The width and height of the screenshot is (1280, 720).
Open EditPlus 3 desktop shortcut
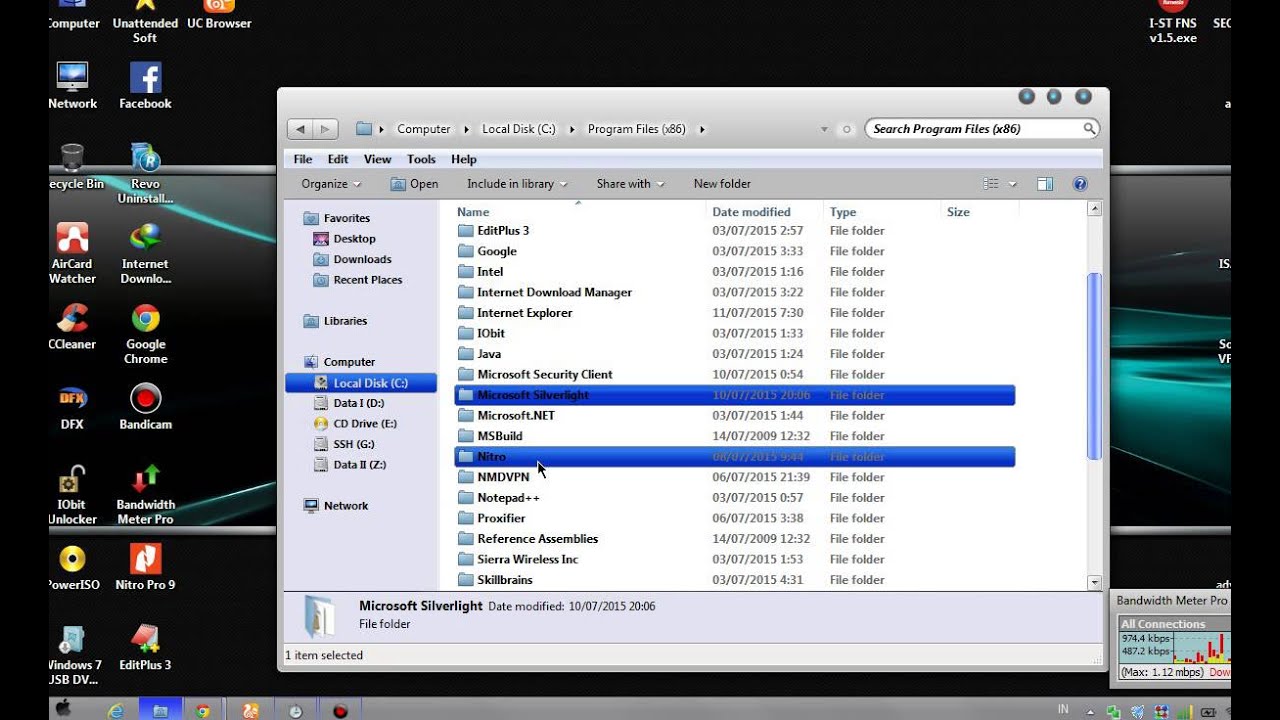coord(146,647)
